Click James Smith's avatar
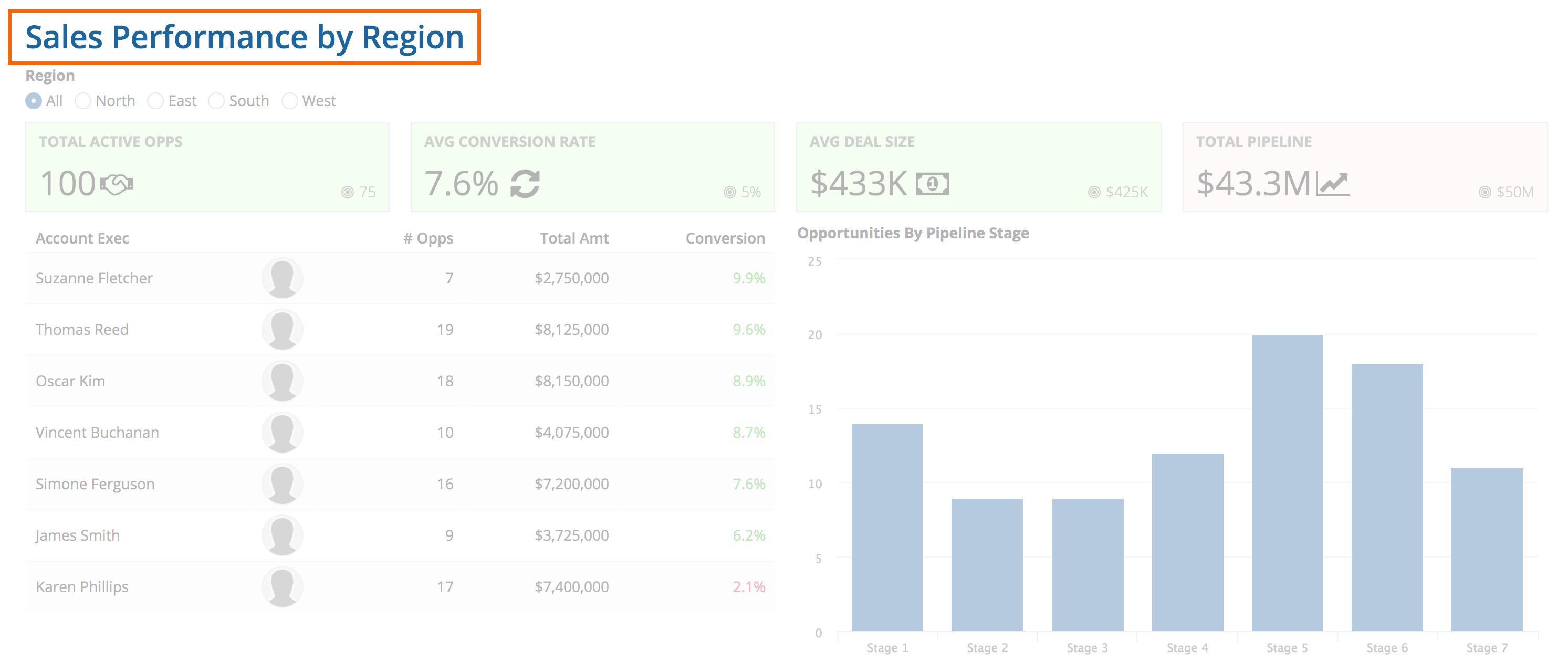This screenshot has height=672, width=1568. pyautogui.click(x=283, y=535)
